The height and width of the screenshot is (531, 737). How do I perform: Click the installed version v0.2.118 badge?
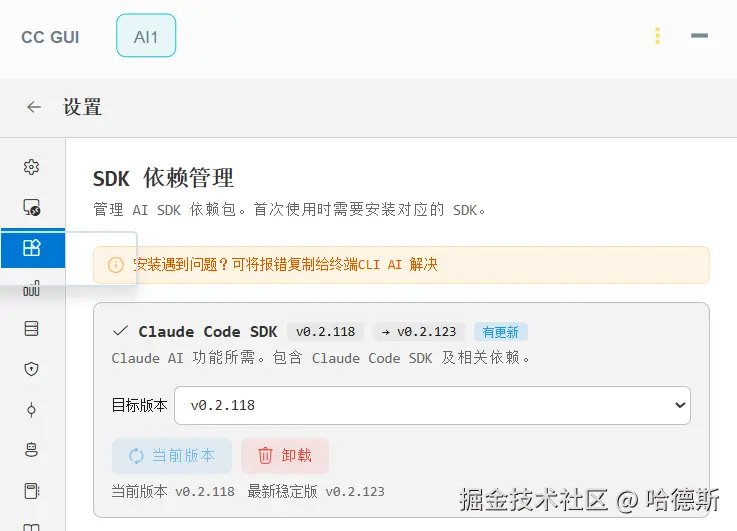[325, 332]
